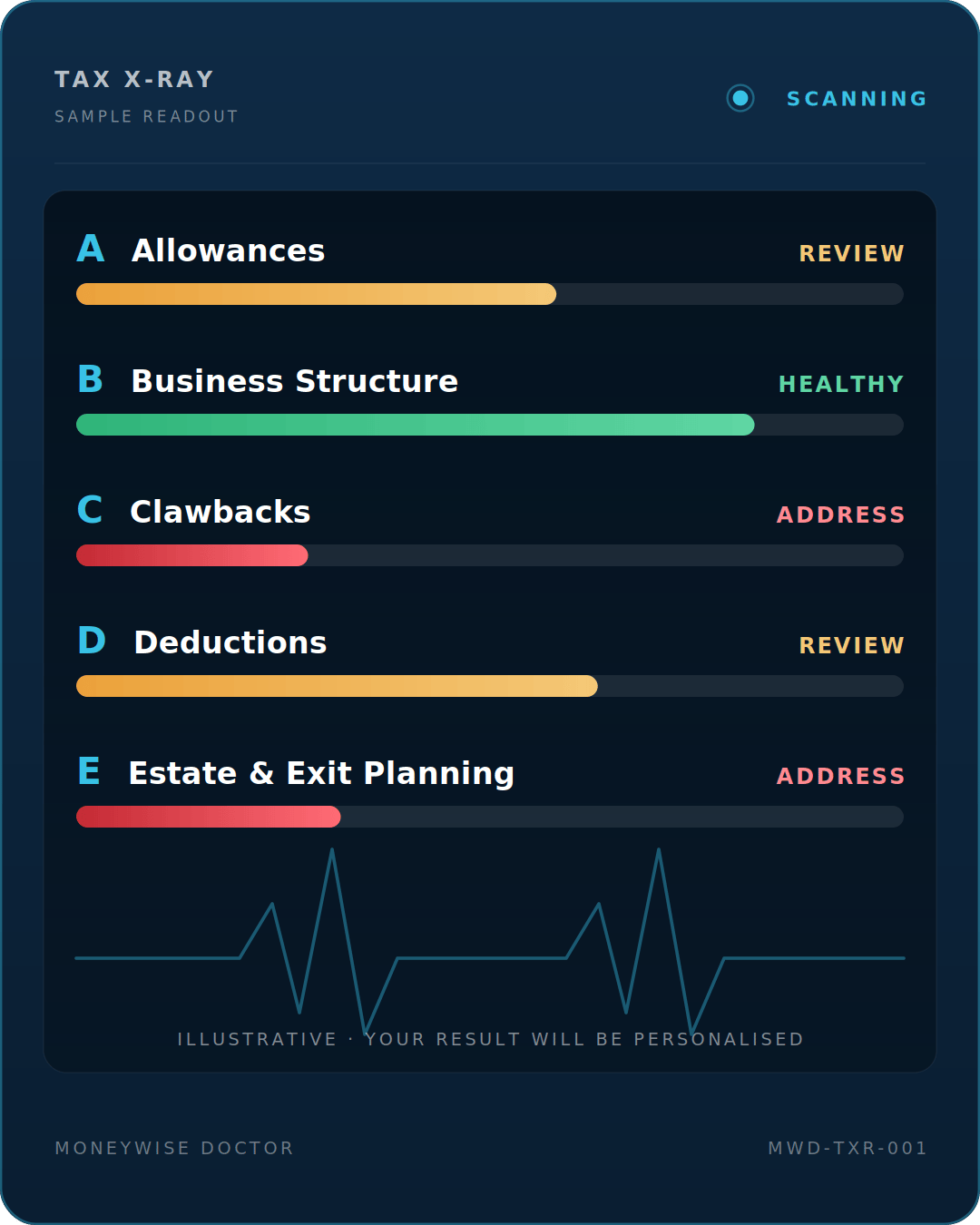Open Estate & Exit Planning category

322,773
